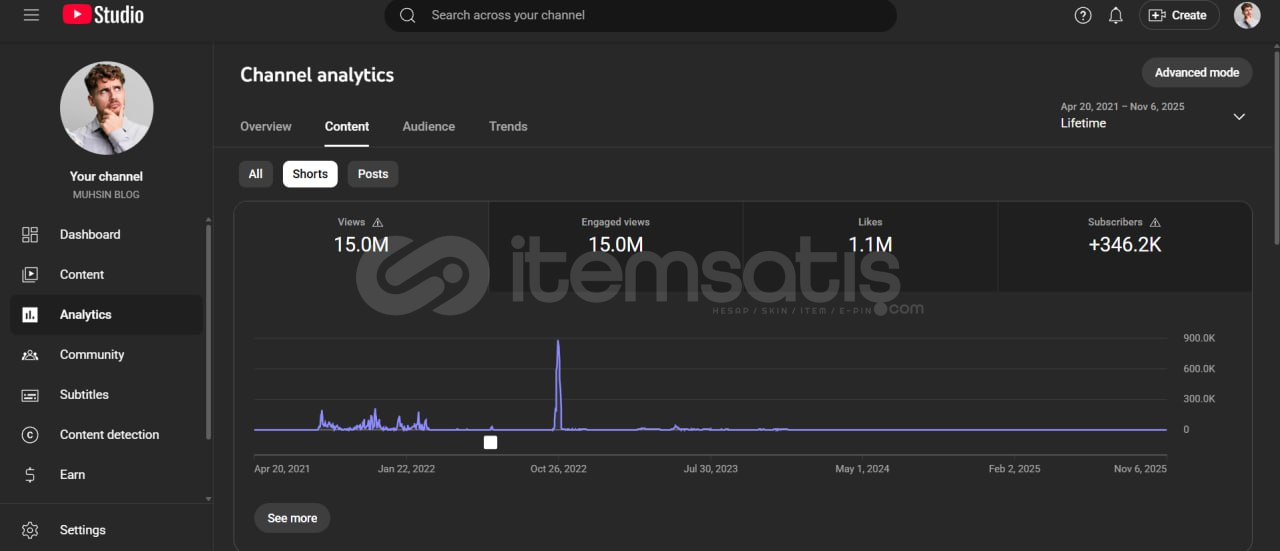This screenshot has height=551, width=1280.
Task: Click the YouTube Studio logo
Action: [x=103, y=15]
